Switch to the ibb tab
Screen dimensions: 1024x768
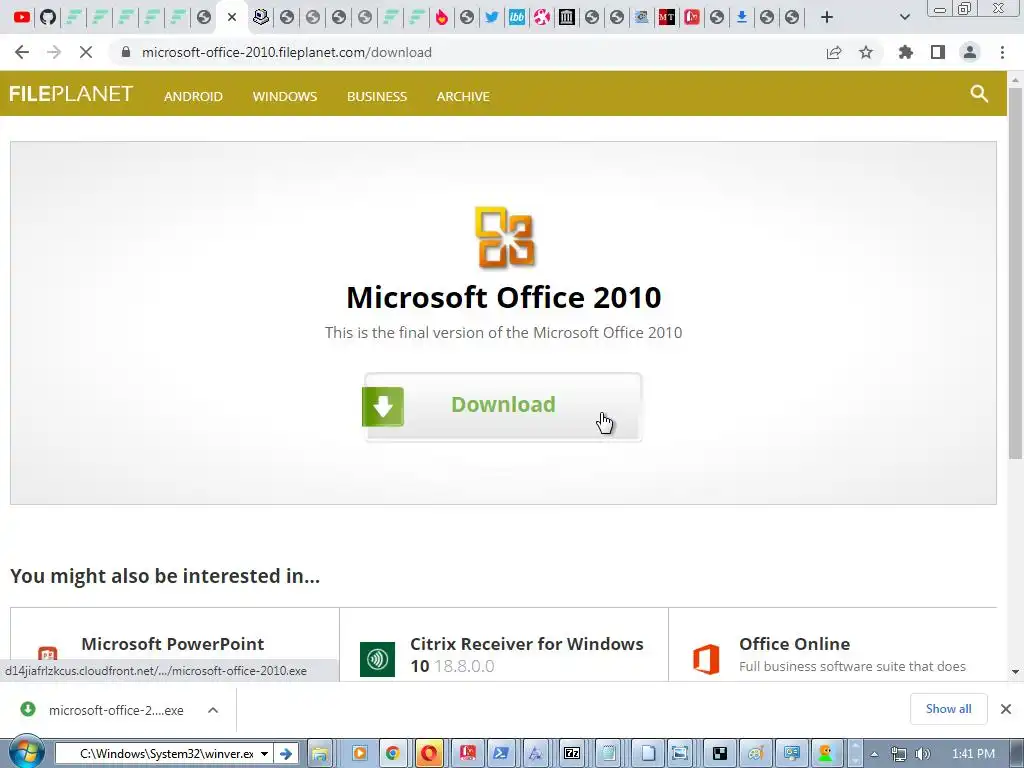pos(517,17)
